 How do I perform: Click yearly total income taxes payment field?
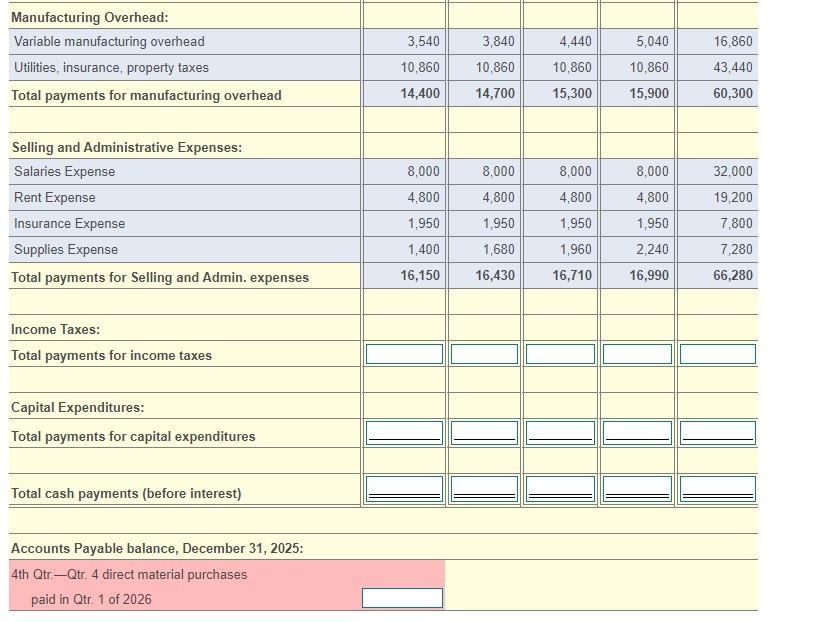click(x=717, y=354)
